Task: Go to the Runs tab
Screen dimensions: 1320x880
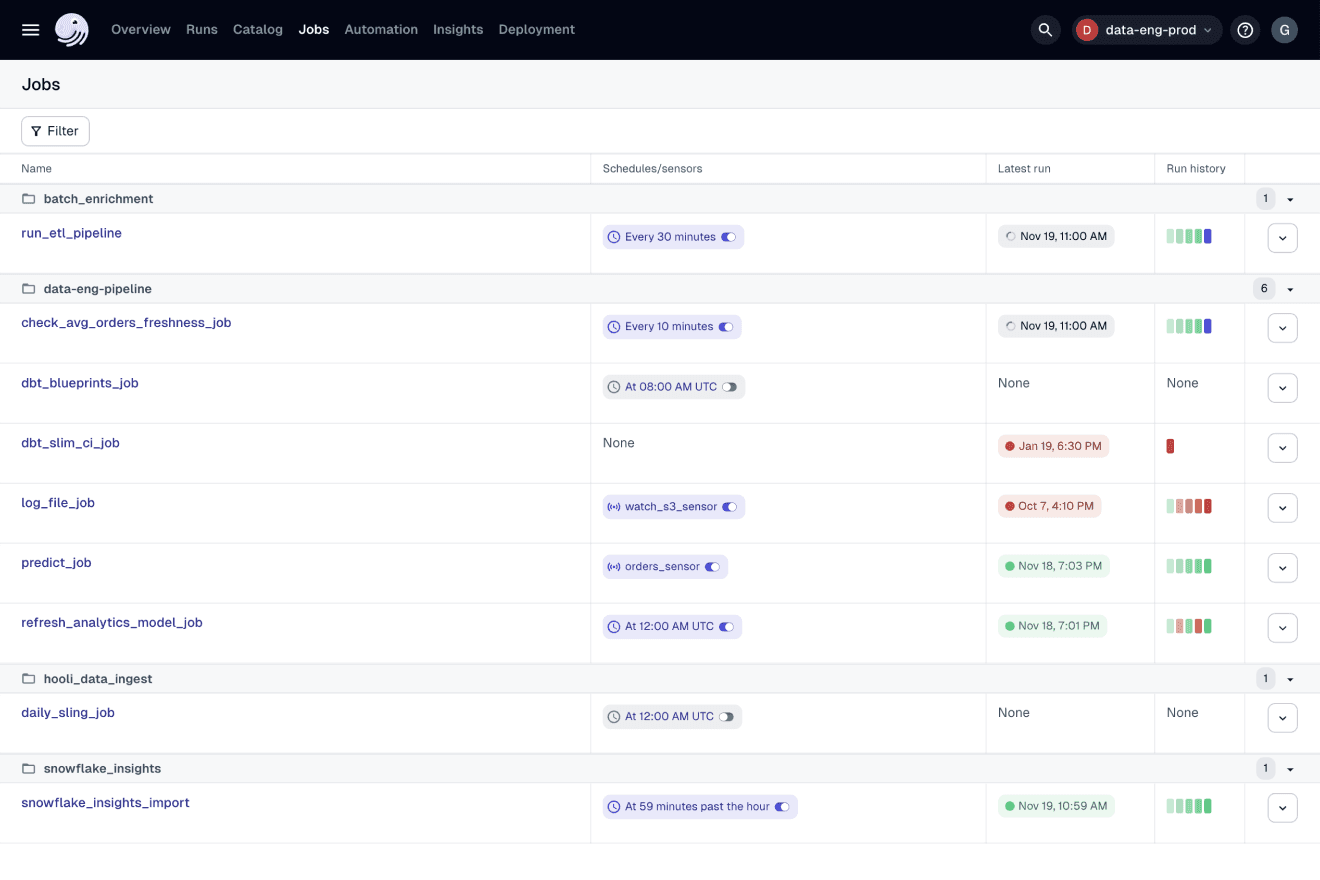Action: 201,30
